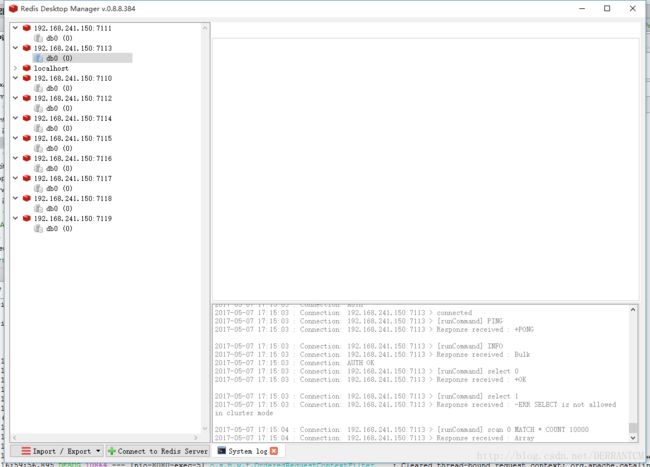Click the db0 database icon under server 7119

[x=38, y=228]
